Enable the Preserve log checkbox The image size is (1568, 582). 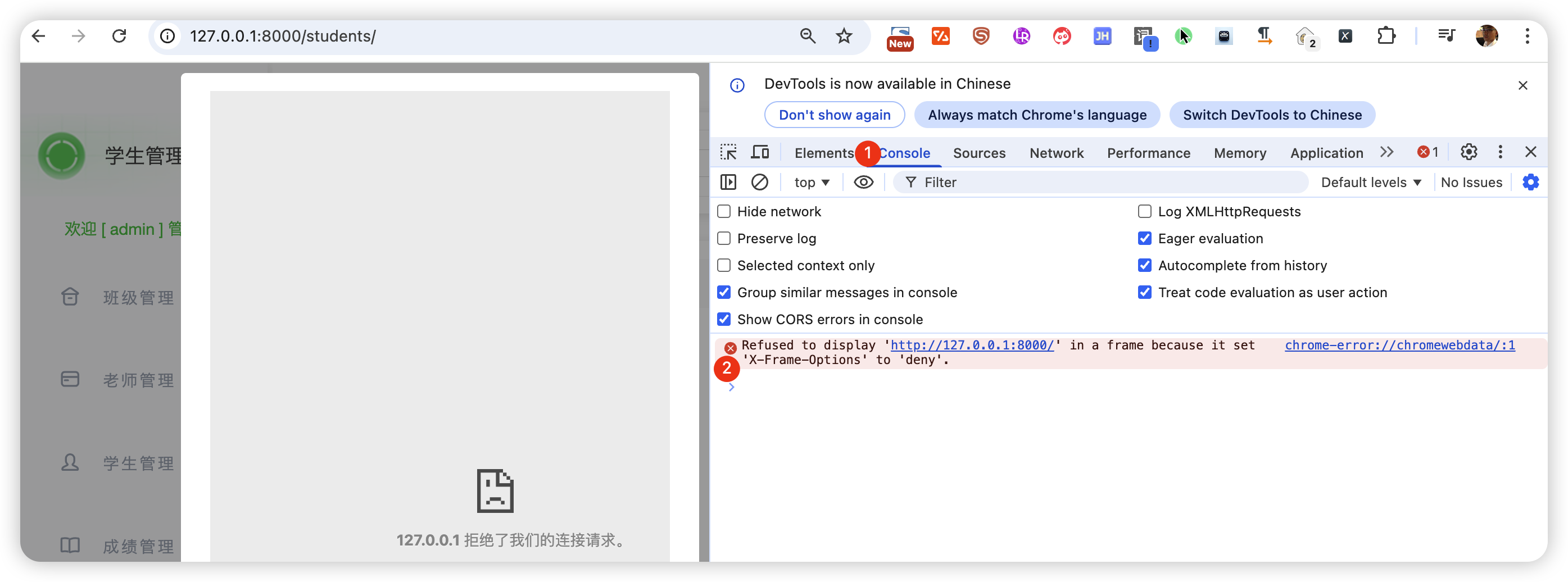point(724,238)
